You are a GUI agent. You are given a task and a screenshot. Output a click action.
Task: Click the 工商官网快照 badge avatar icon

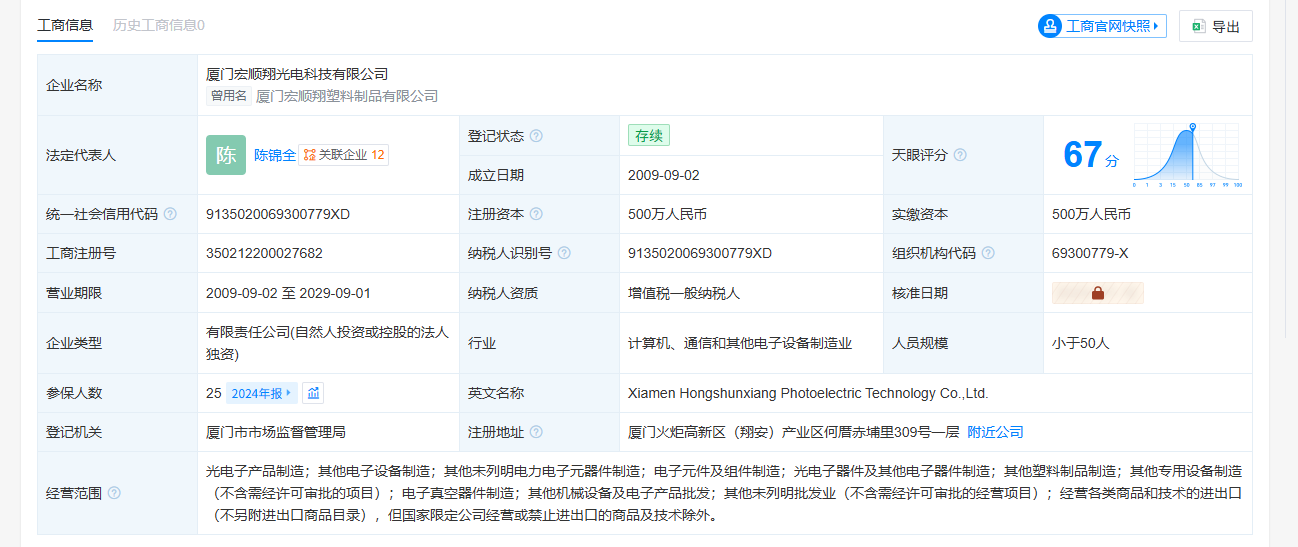click(x=1050, y=26)
